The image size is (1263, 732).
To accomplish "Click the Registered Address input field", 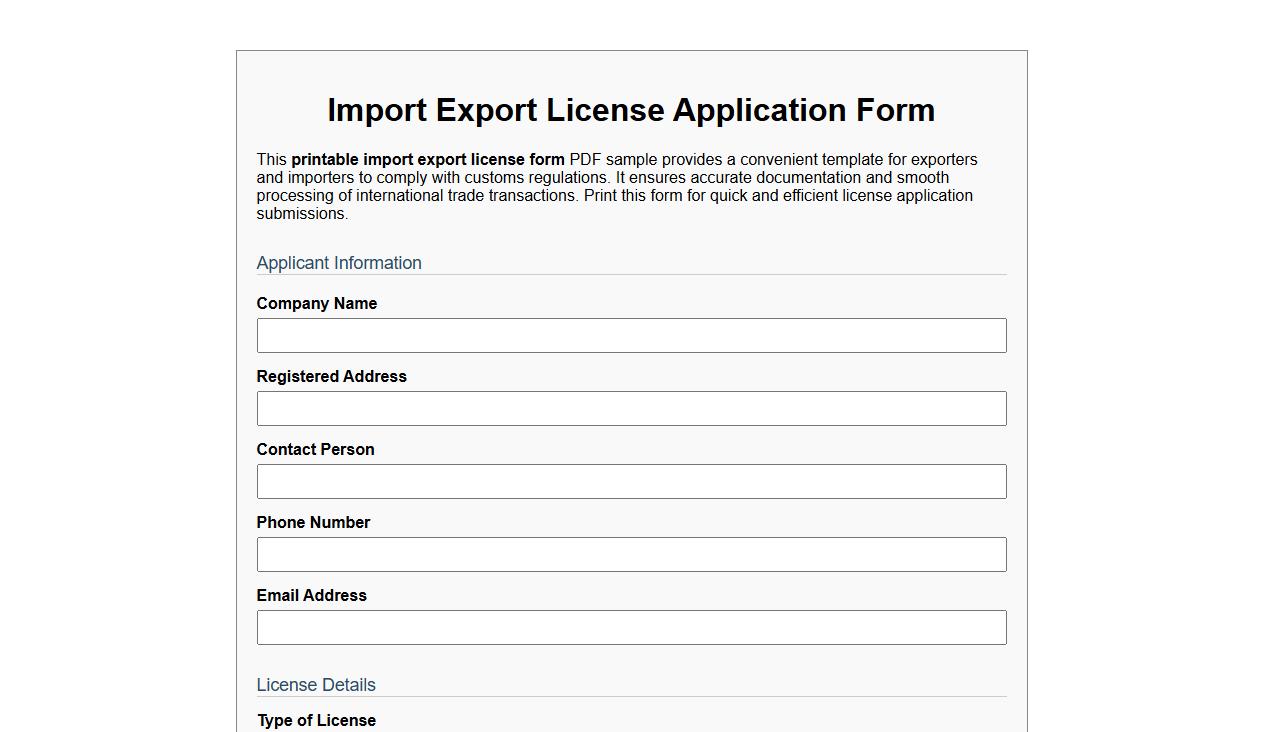I will [631, 408].
